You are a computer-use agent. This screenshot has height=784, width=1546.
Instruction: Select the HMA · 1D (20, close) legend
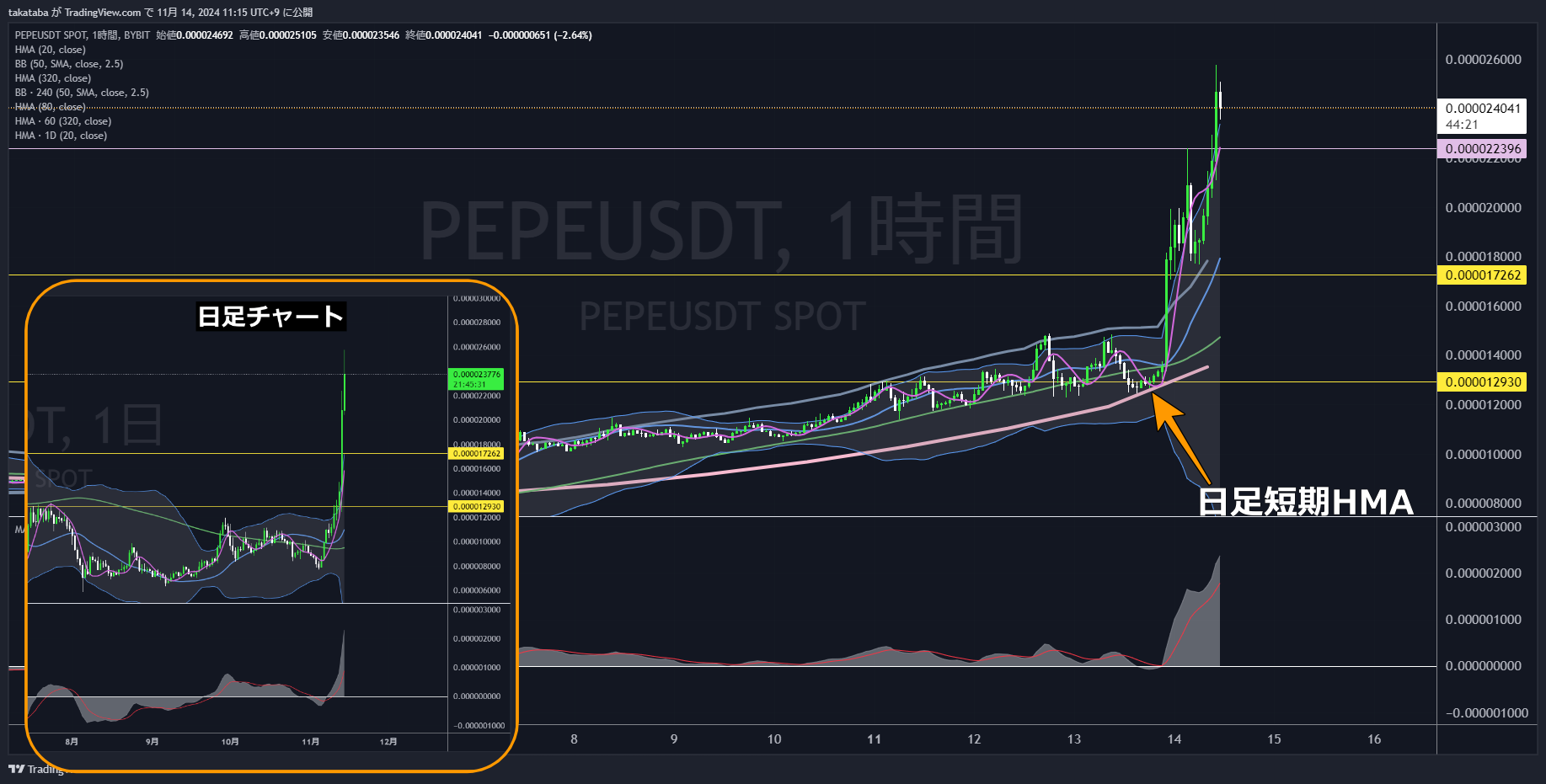[x=61, y=136]
